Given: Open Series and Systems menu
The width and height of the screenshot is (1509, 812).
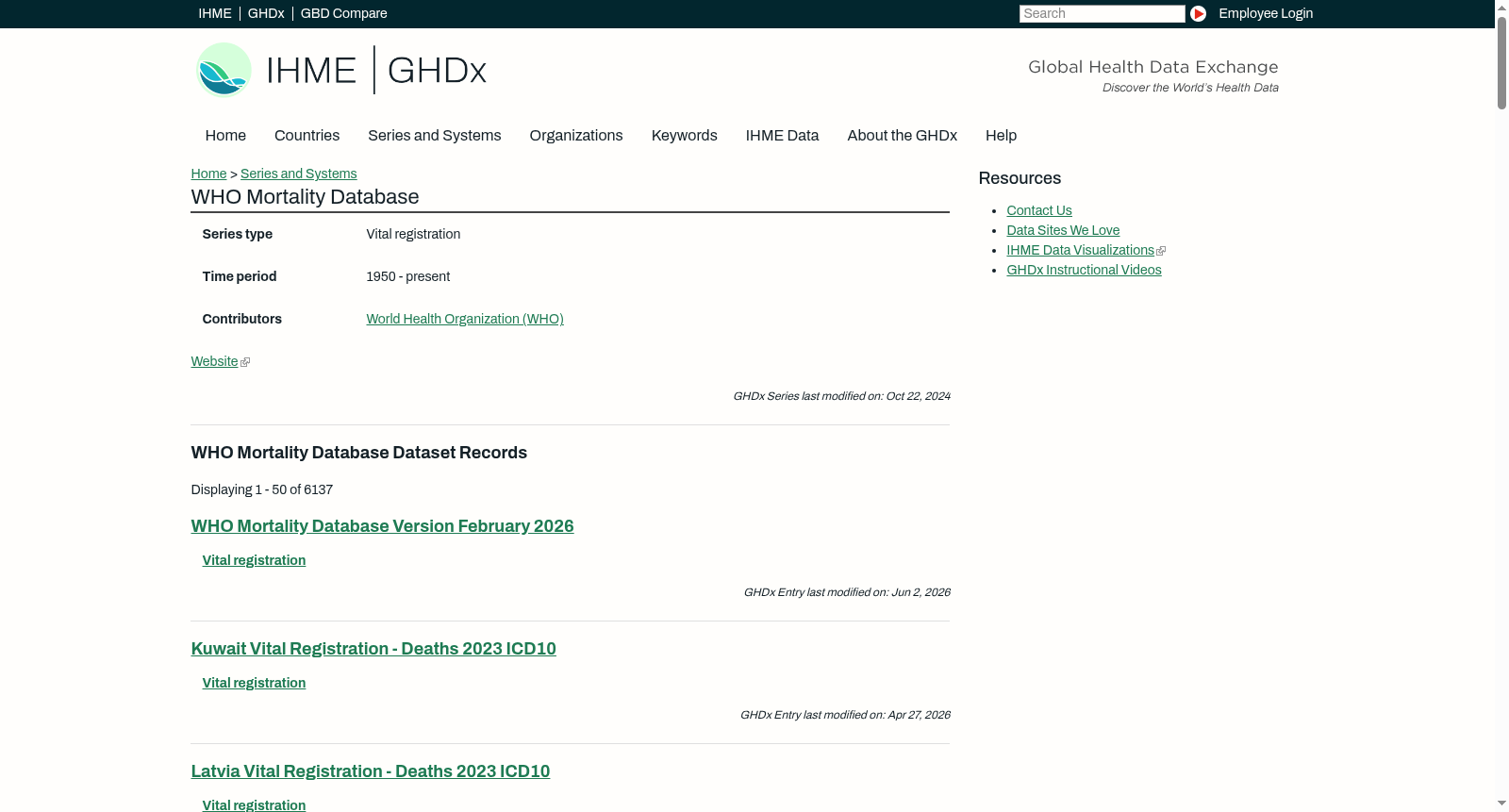Looking at the screenshot, I should pyautogui.click(x=434, y=136).
